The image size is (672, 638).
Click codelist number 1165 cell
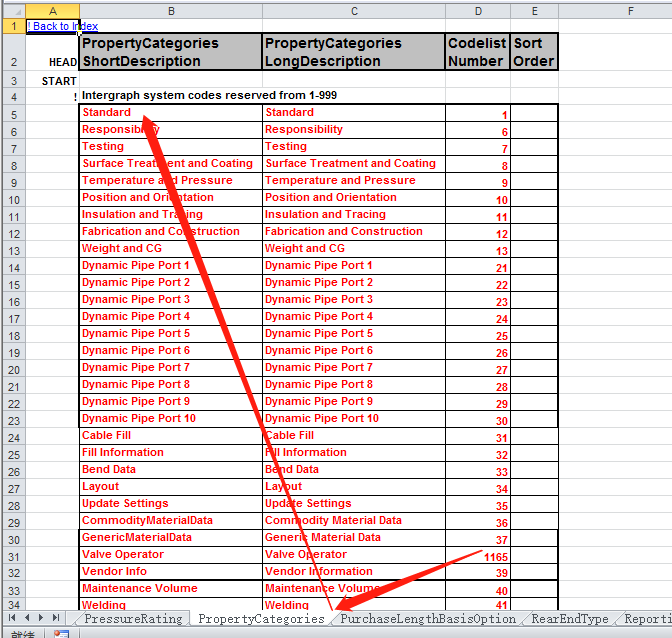pyautogui.click(x=478, y=555)
